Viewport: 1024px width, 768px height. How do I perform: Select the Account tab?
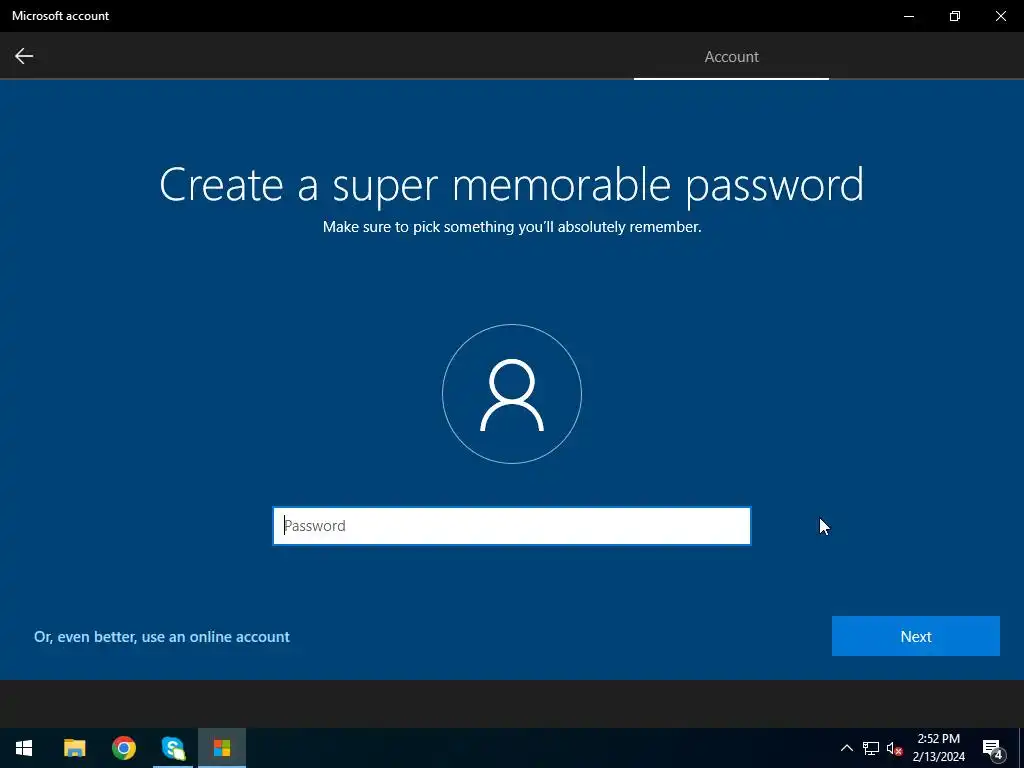[731, 57]
